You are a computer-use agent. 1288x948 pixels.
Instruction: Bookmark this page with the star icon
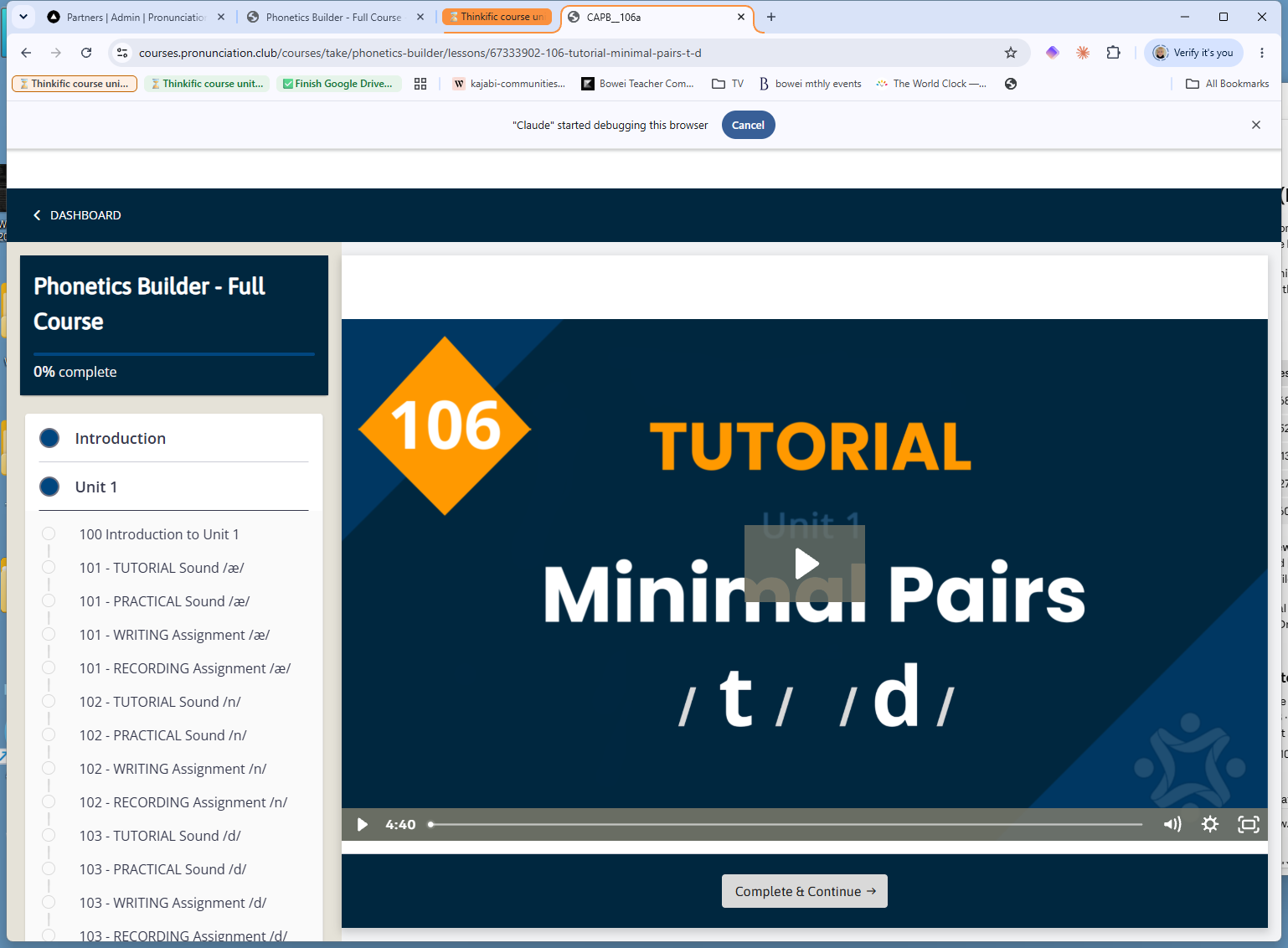[x=1011, y=53]
